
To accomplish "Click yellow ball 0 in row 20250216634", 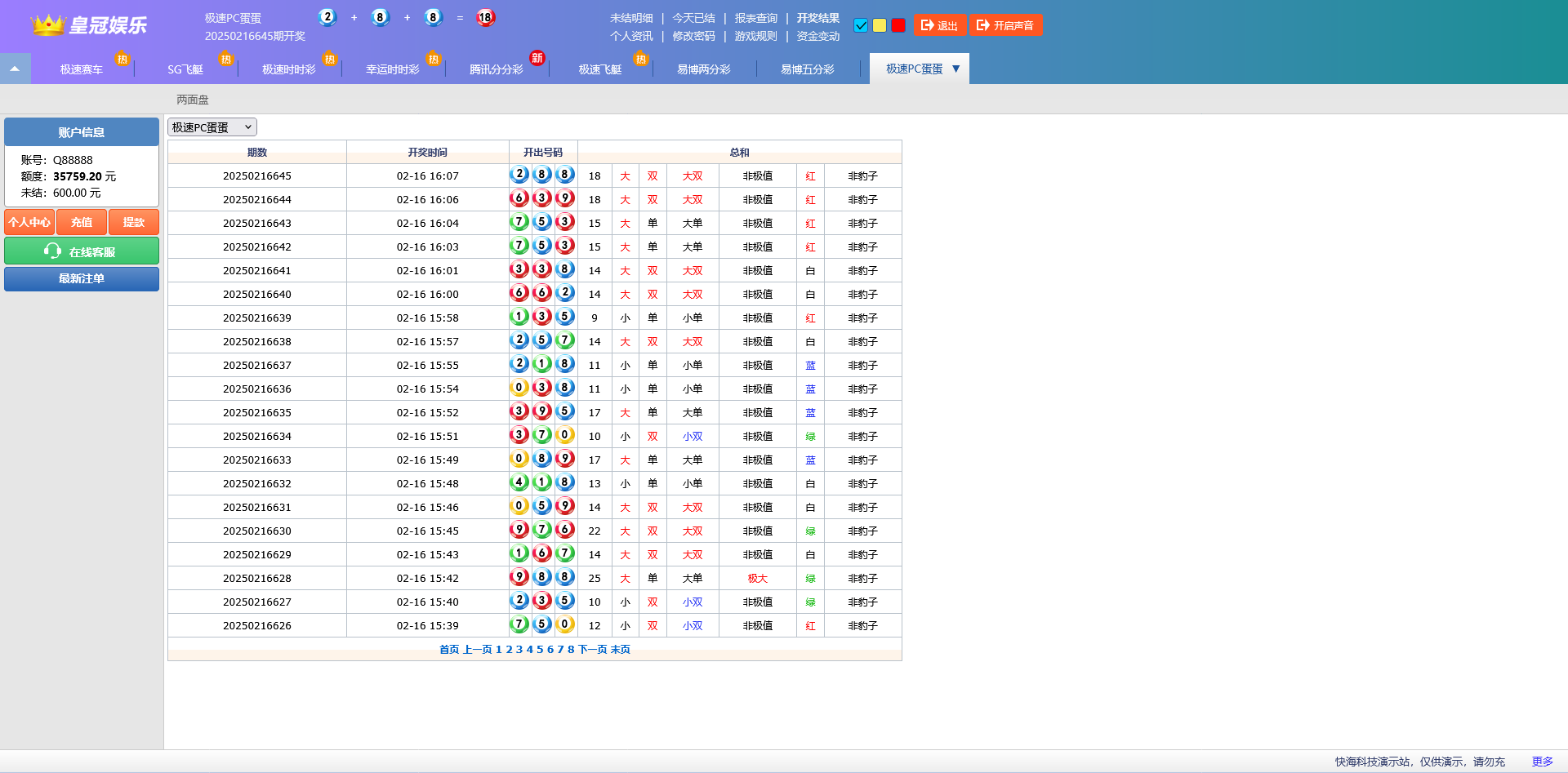I will point(564,435).
